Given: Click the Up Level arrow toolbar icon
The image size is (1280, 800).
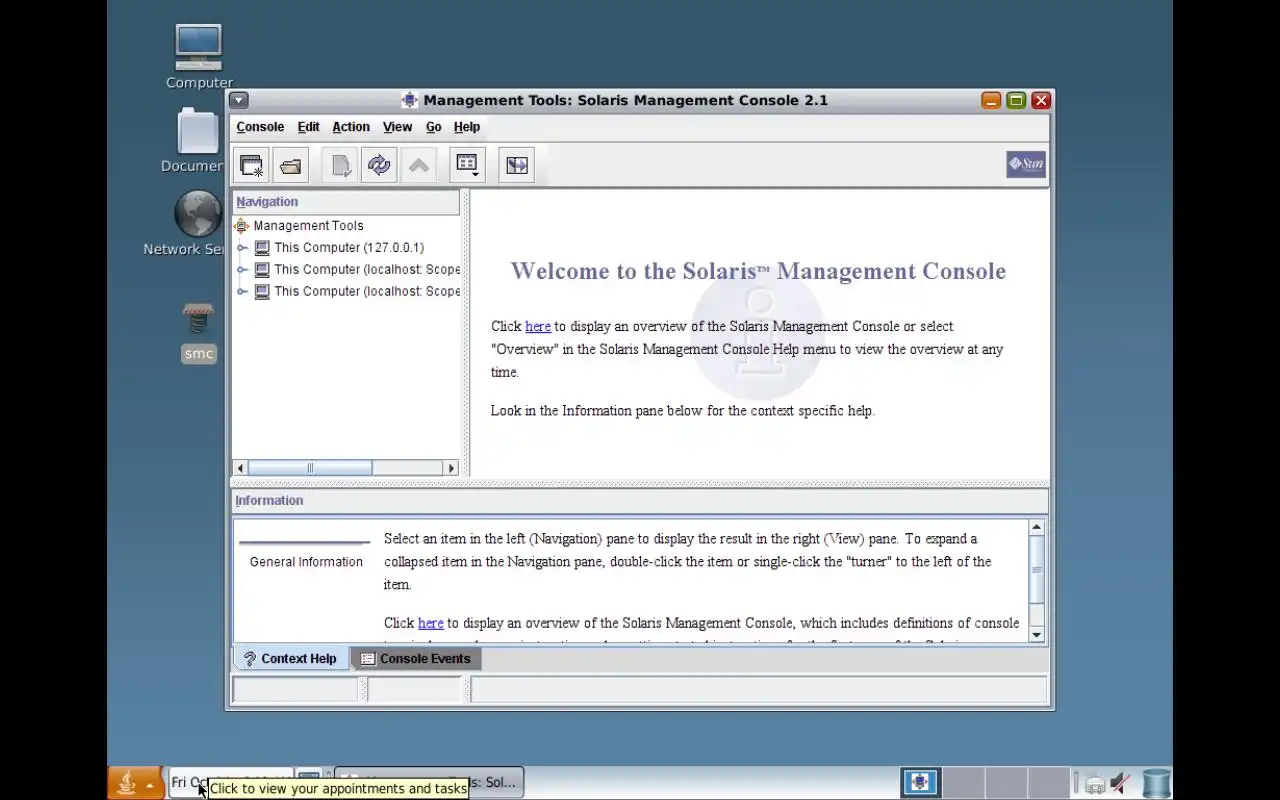Looking at the screenshot, I should coord(419,165).
